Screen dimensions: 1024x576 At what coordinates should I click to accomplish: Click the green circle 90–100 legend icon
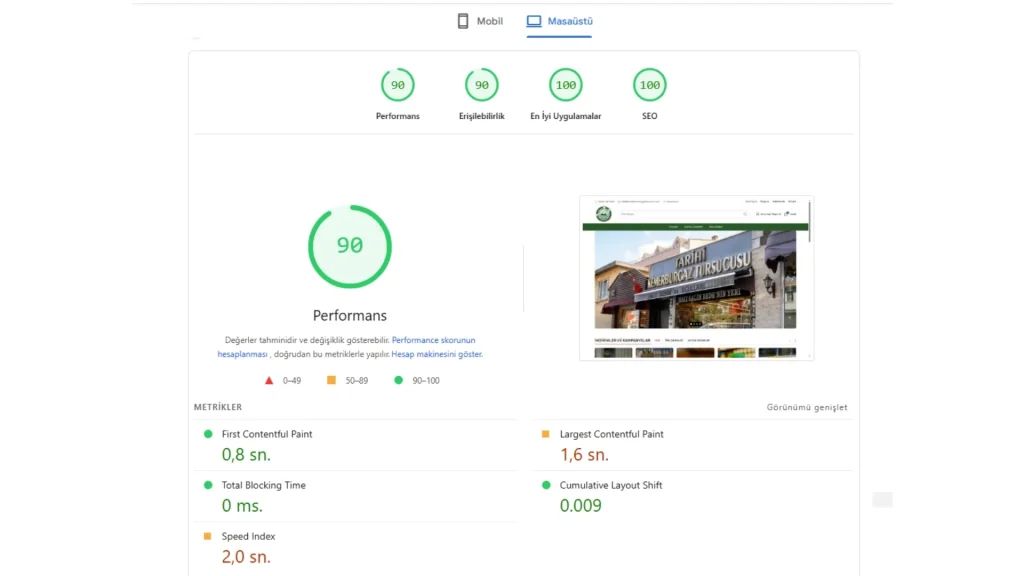398,380
